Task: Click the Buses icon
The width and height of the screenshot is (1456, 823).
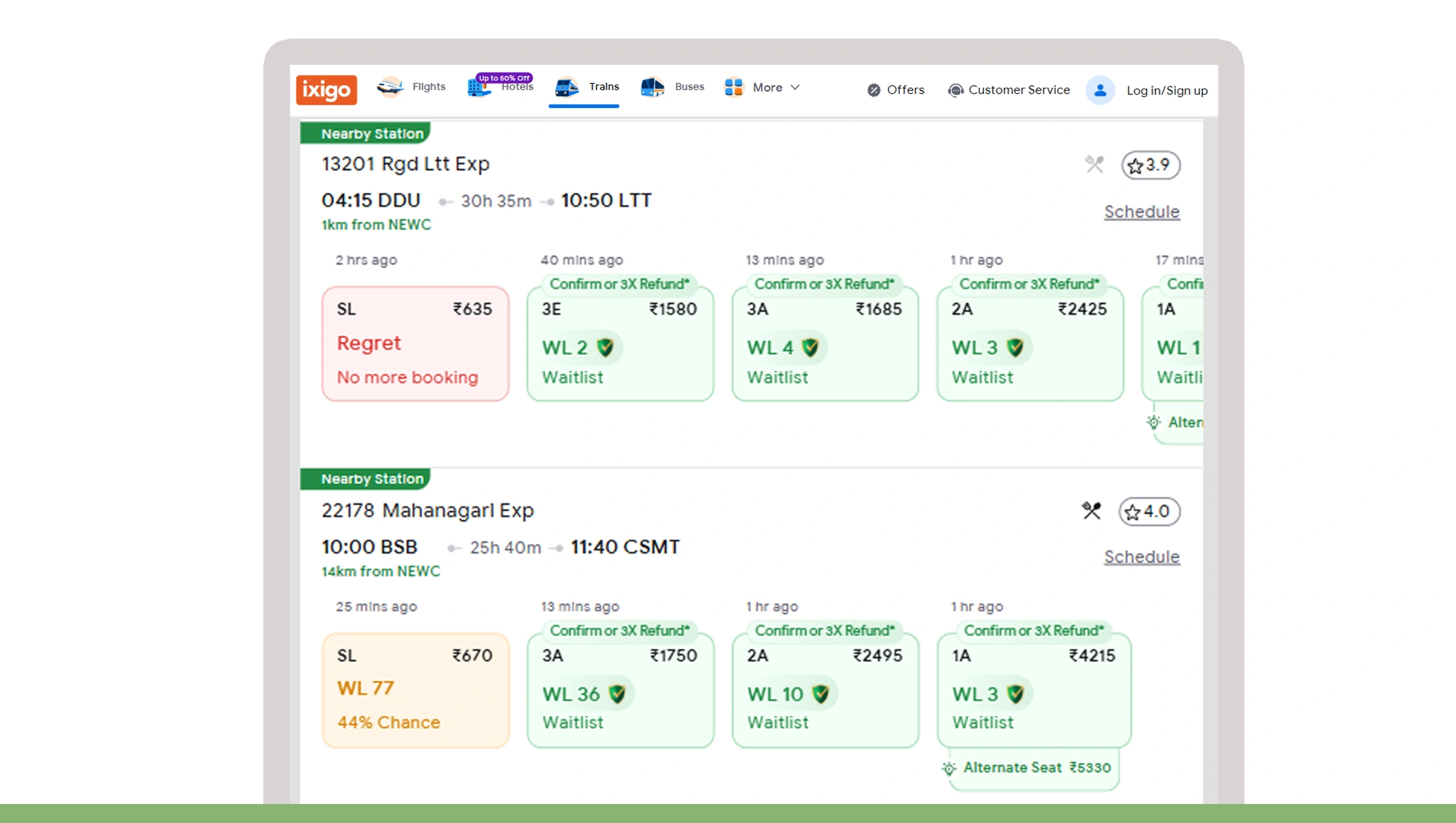Action: [651, 86]
